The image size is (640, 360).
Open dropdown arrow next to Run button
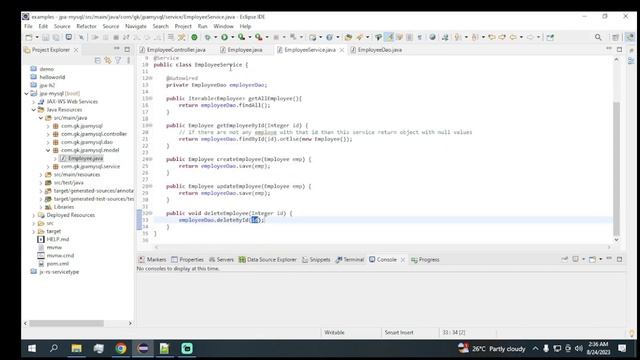pyautogui.click(x=233, y=38)
